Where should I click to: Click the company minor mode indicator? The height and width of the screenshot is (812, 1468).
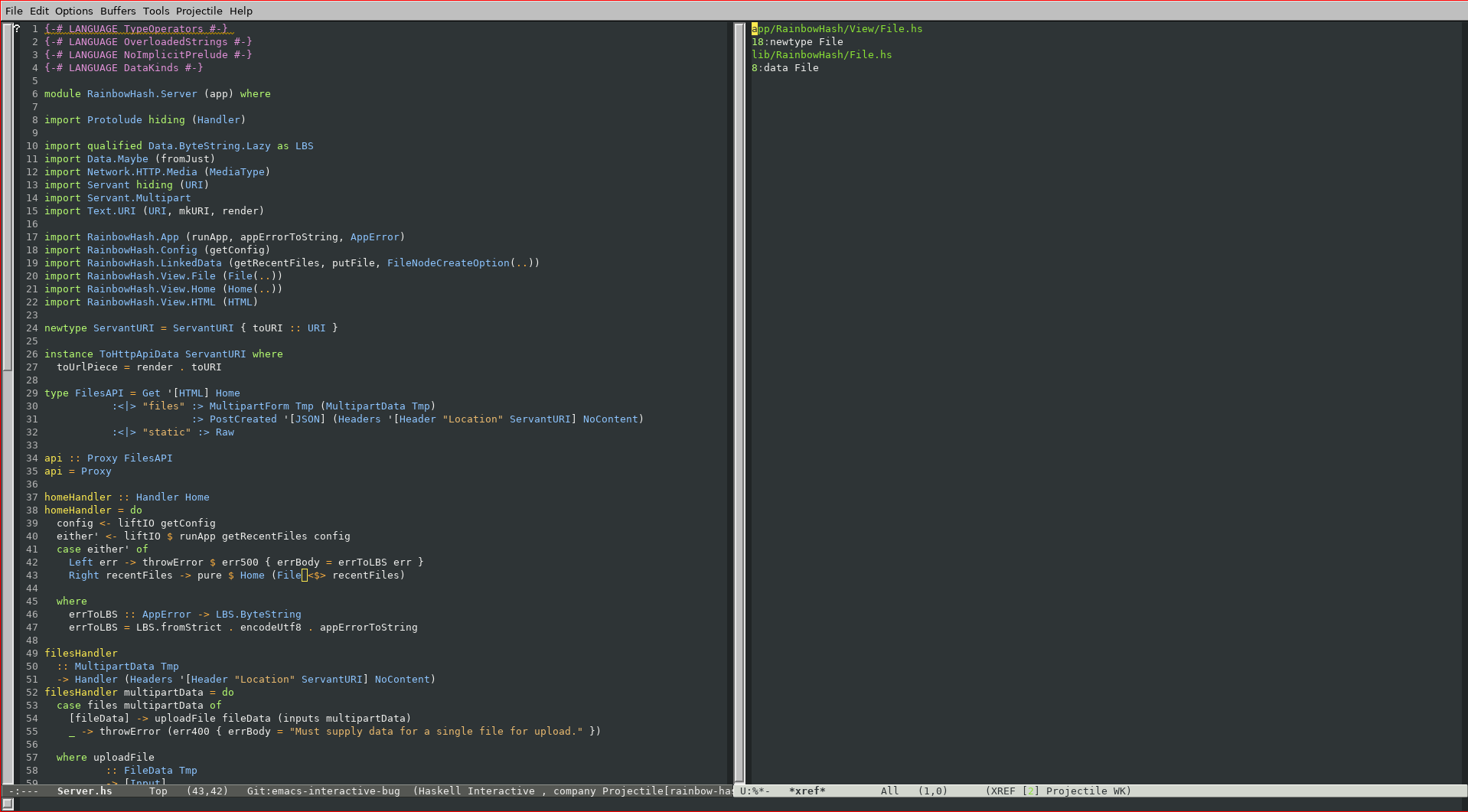574,791
